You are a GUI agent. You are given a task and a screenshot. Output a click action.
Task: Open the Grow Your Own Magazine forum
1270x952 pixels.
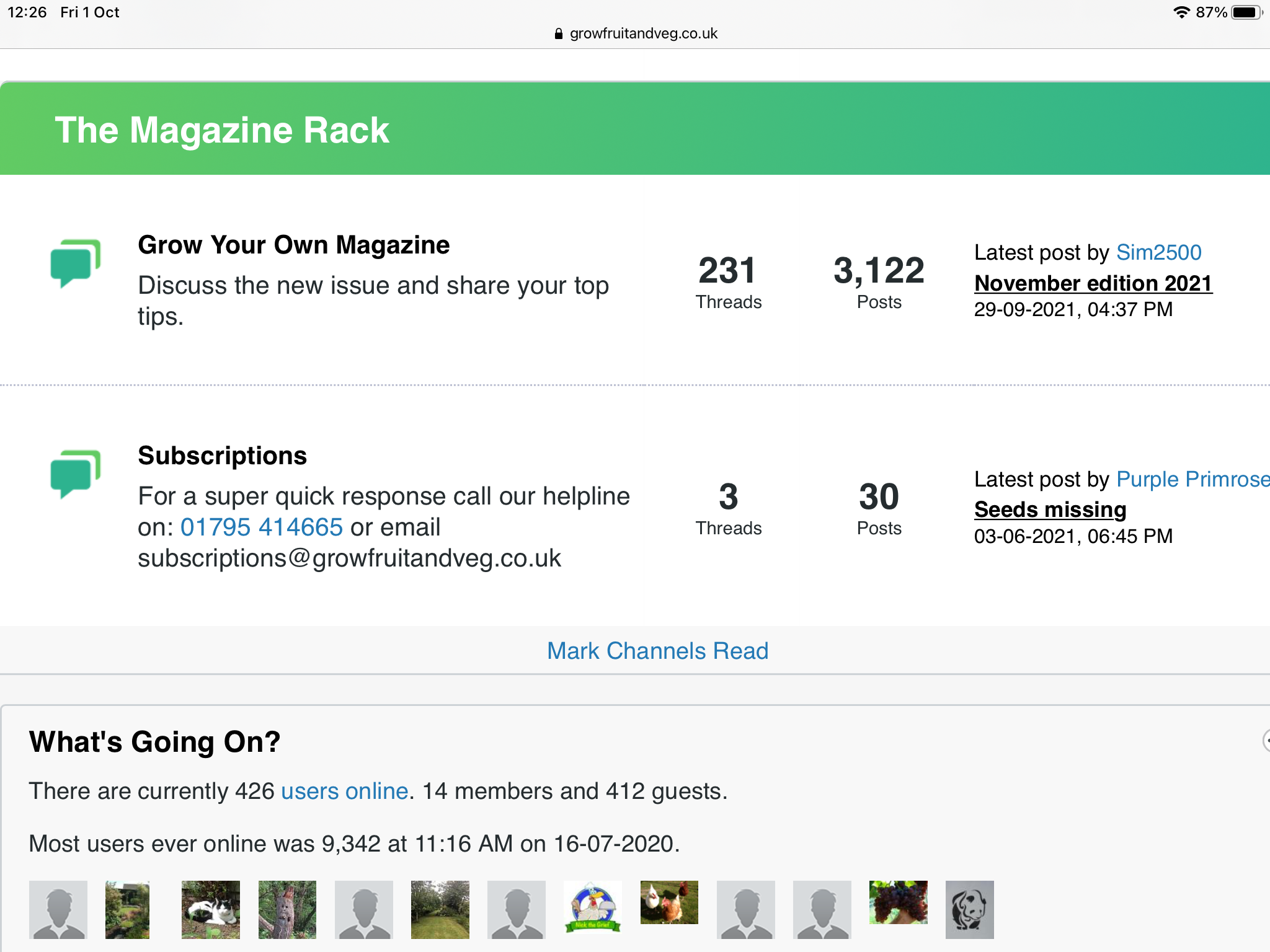pos(293,245)
